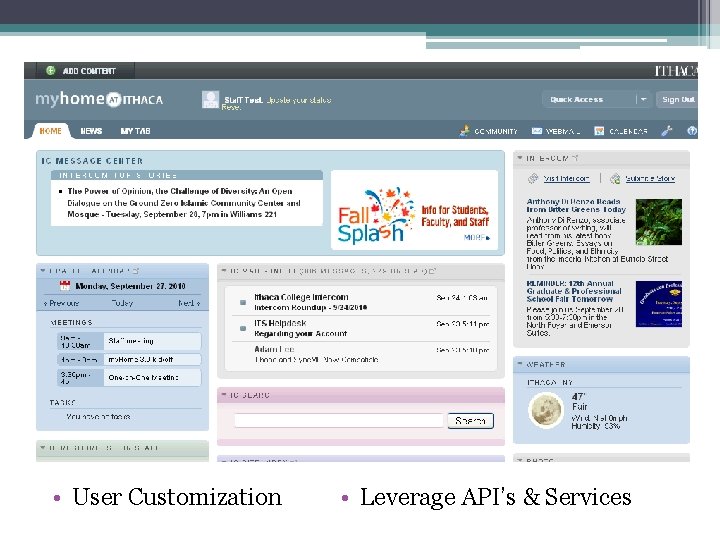Open the Submit a Story link
This screenshot has height=540, width=720.
(650, 179)
